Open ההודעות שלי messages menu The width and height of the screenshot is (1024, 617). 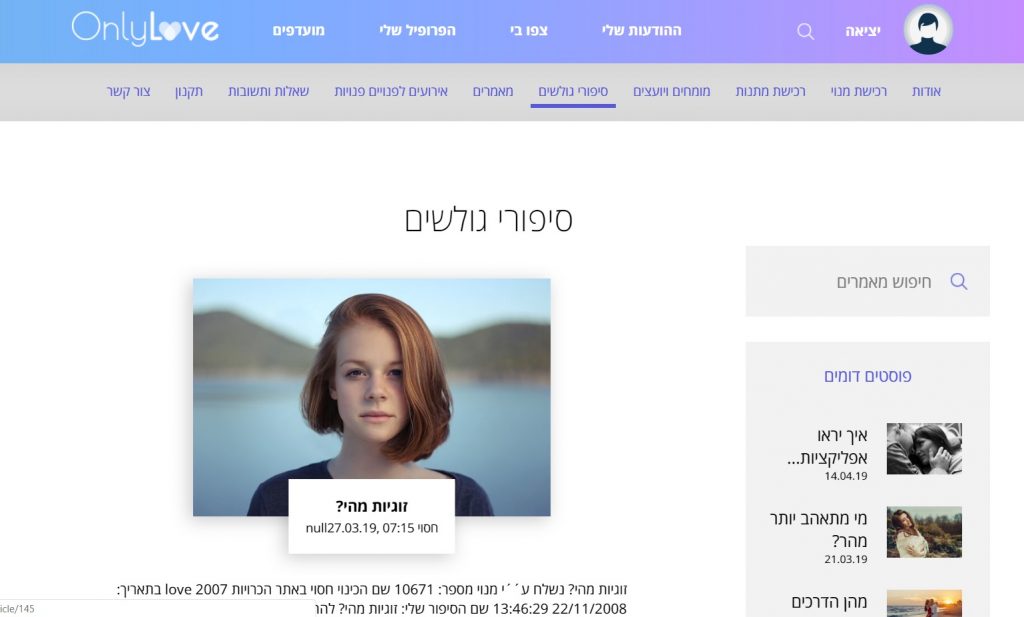(641, 31)
